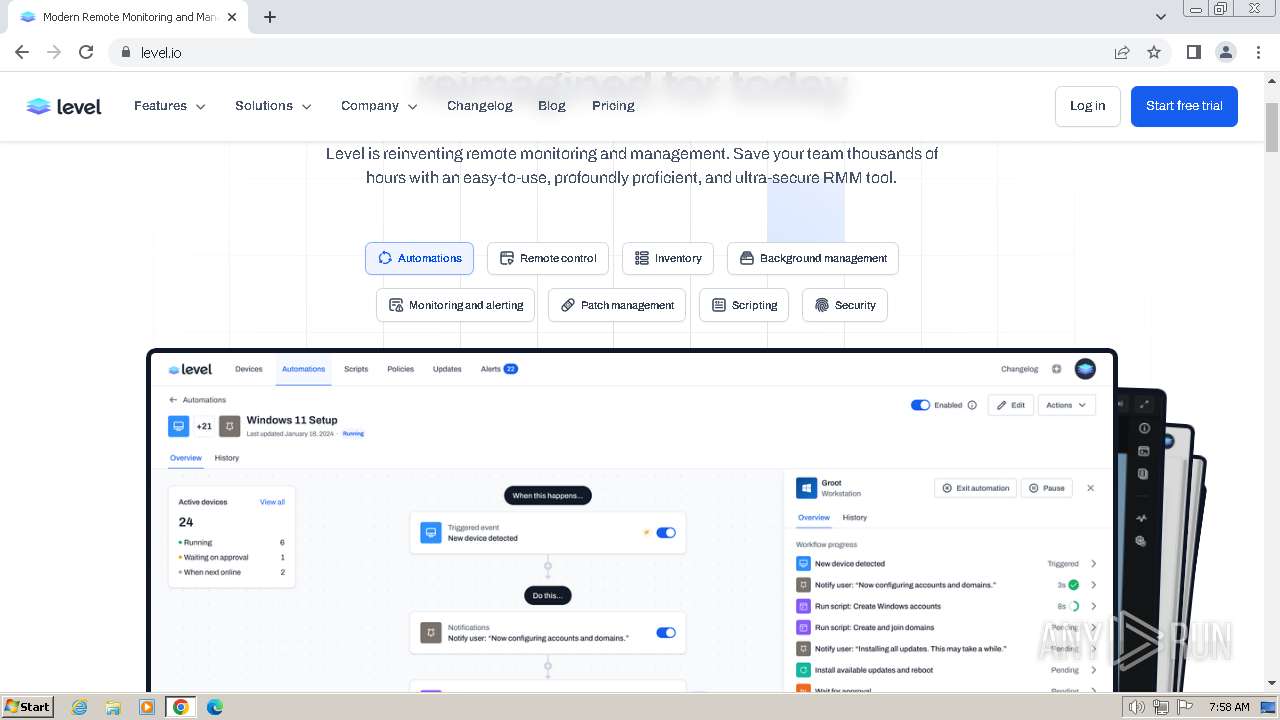The image size is (1280, 720).
Task: Click the activity pulse icon on the dark side panel
Action: pyautogui.click(x=1142, y=518)
